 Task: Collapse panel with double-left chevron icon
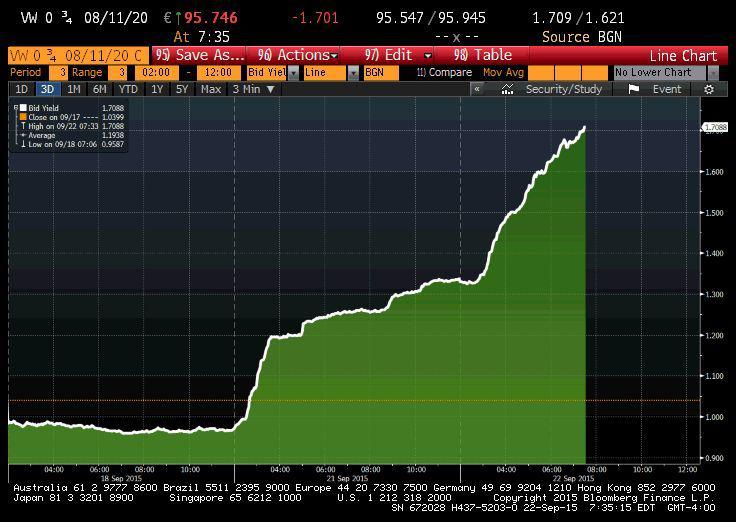pos(478,89)
